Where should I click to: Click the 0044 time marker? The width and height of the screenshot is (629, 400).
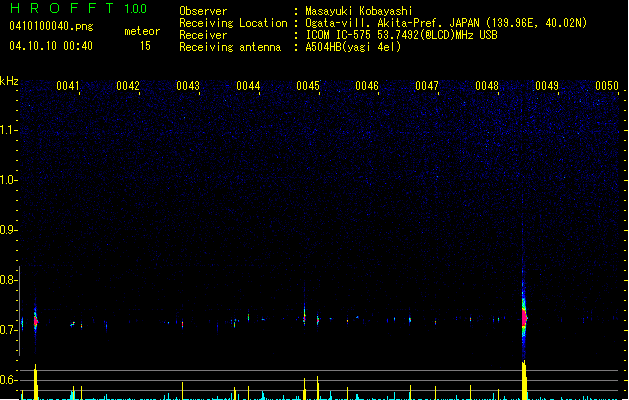pos(248,86)
